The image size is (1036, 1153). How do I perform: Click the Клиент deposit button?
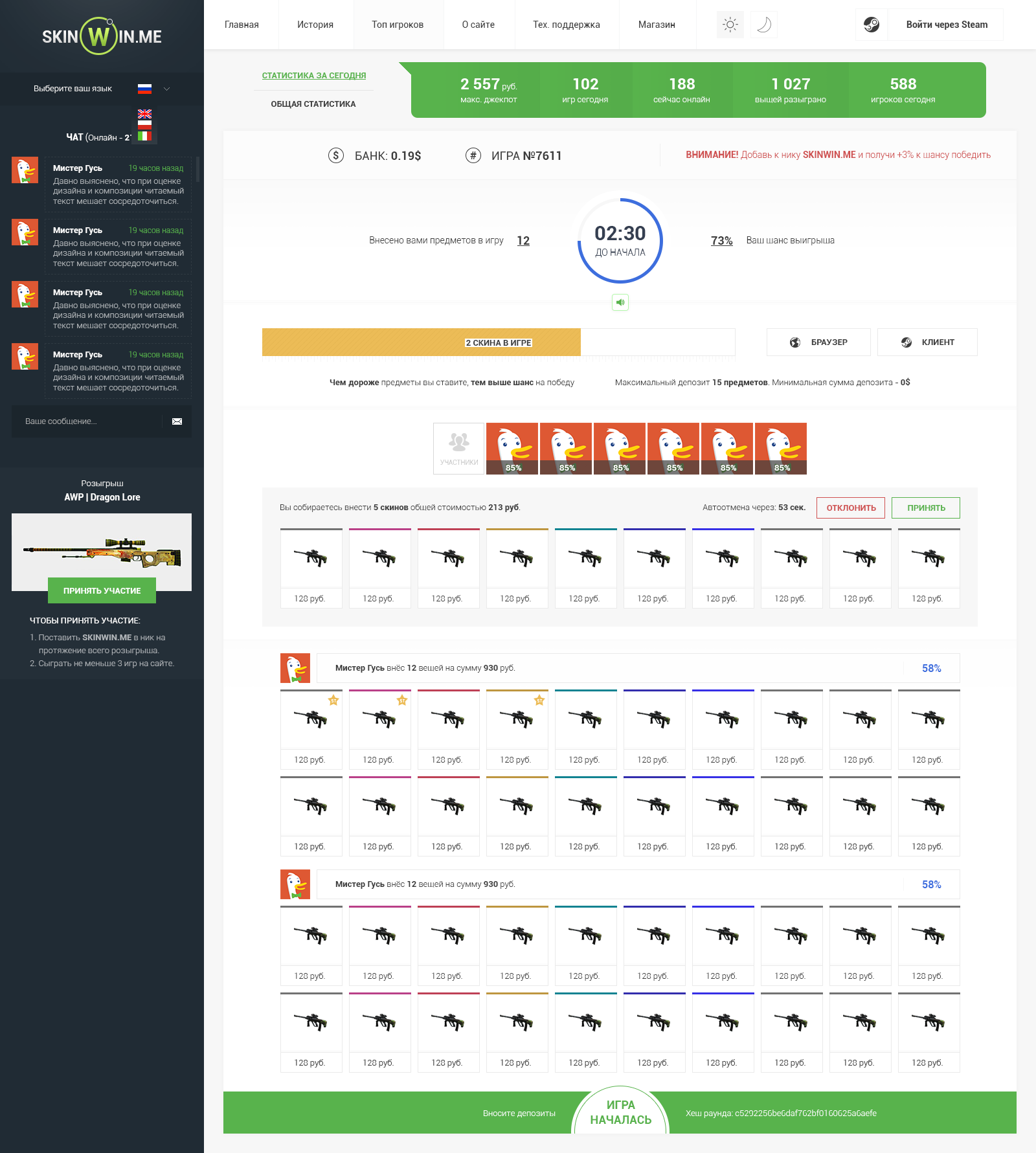click(x=927, y=342)
